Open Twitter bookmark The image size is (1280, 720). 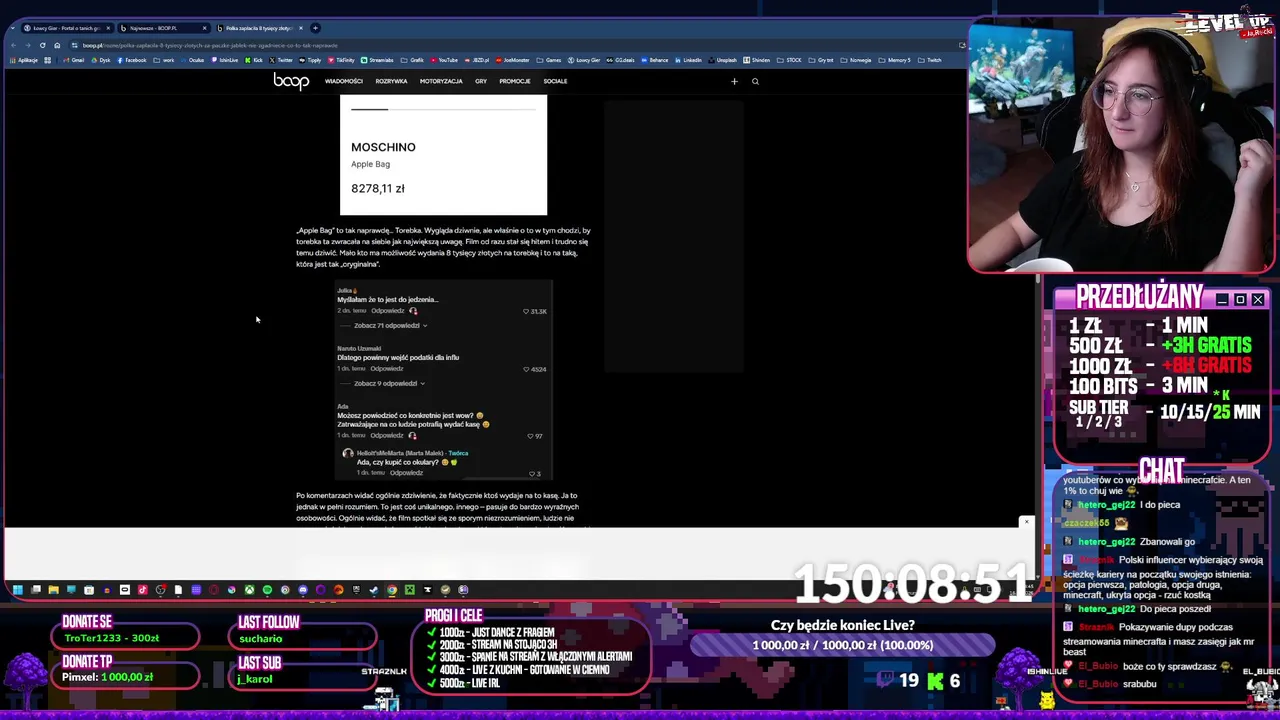pyautogui.click(x=281, y=60)
